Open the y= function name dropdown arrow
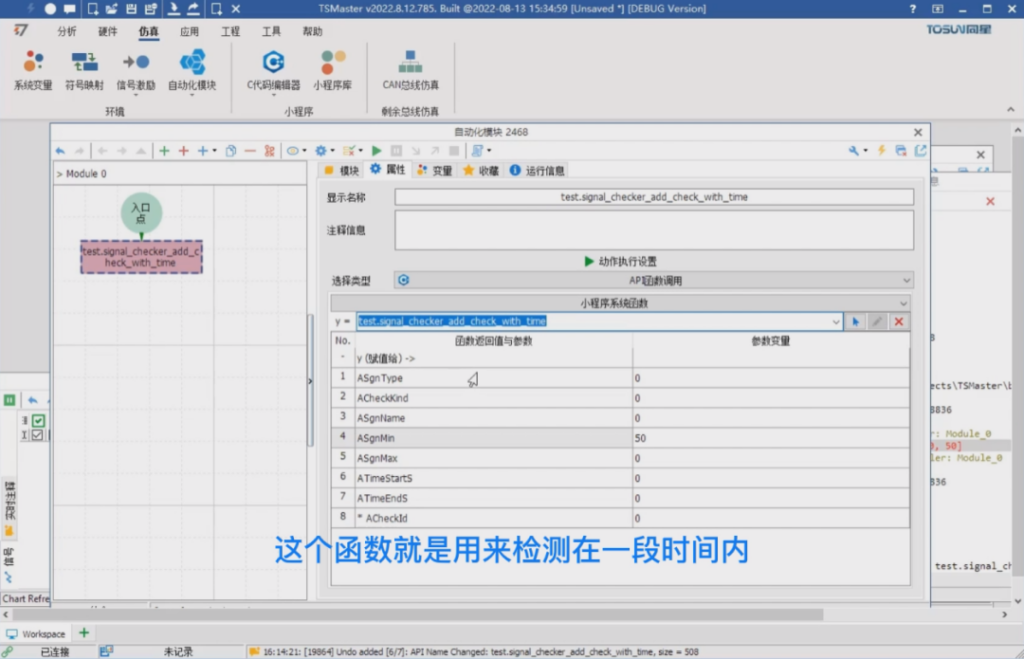This screenshot has height=659, width=1024. [x=836, y=321]
